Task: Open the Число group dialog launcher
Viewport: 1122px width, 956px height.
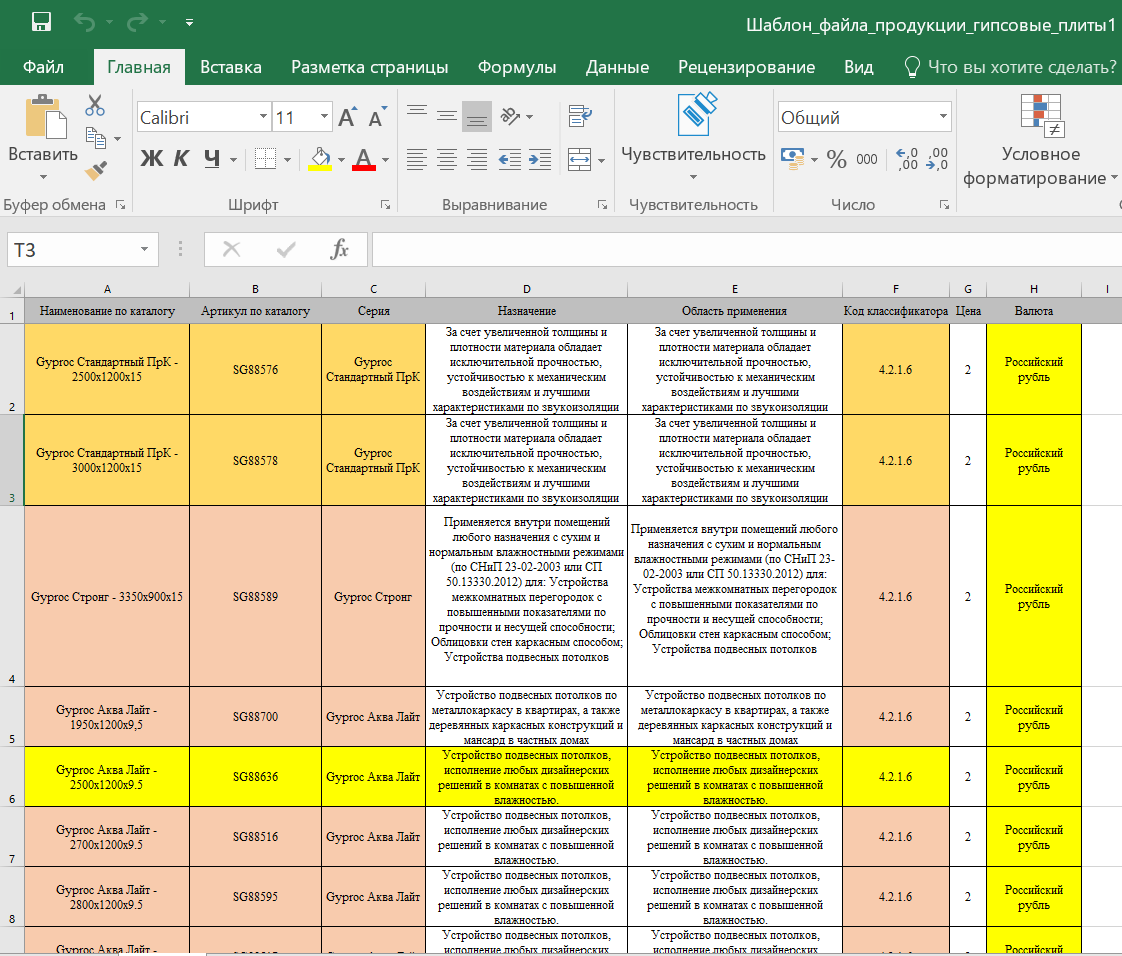Action: tap(945, 205)
